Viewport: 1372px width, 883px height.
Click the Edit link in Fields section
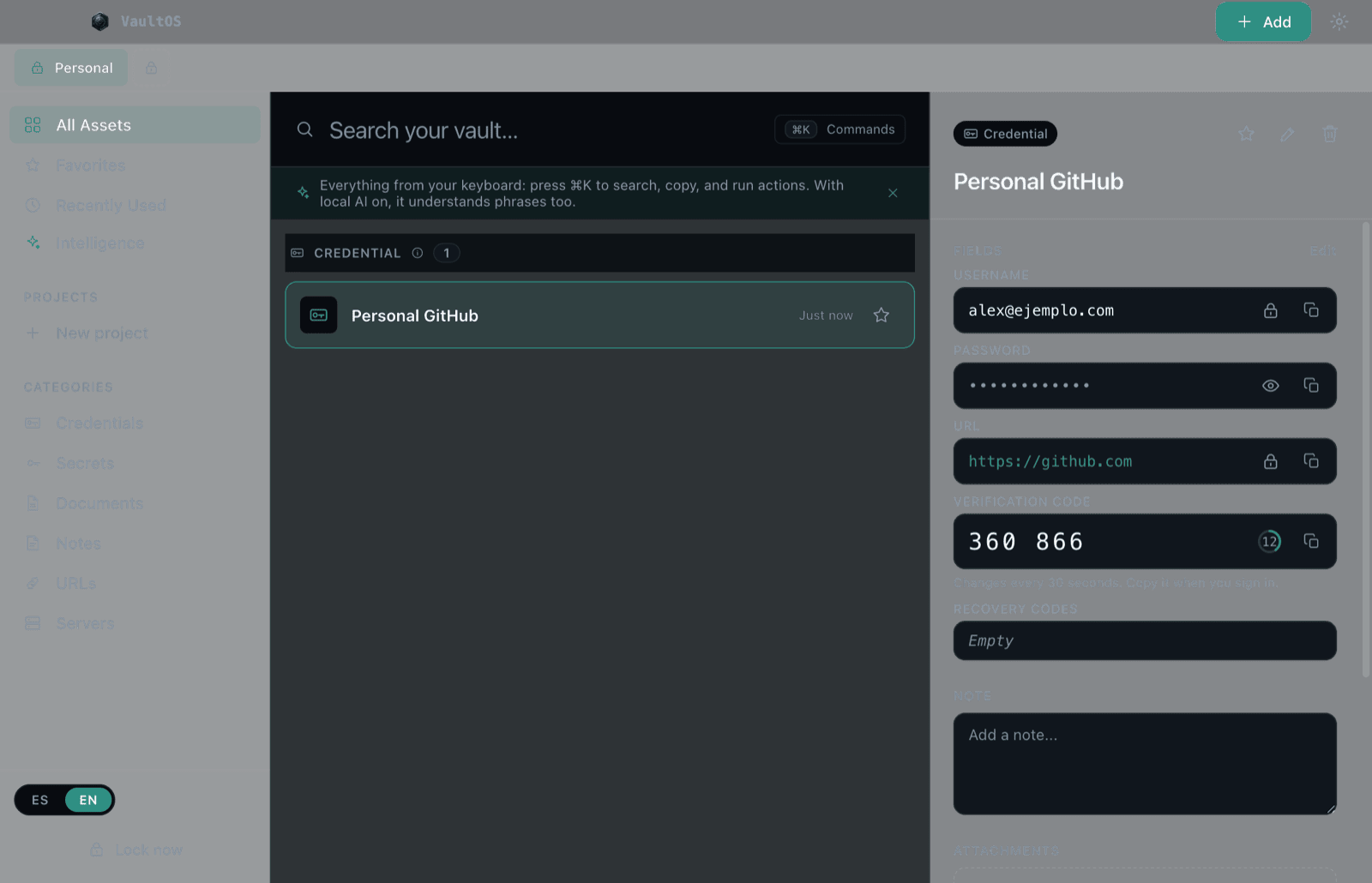(1322, 250)
